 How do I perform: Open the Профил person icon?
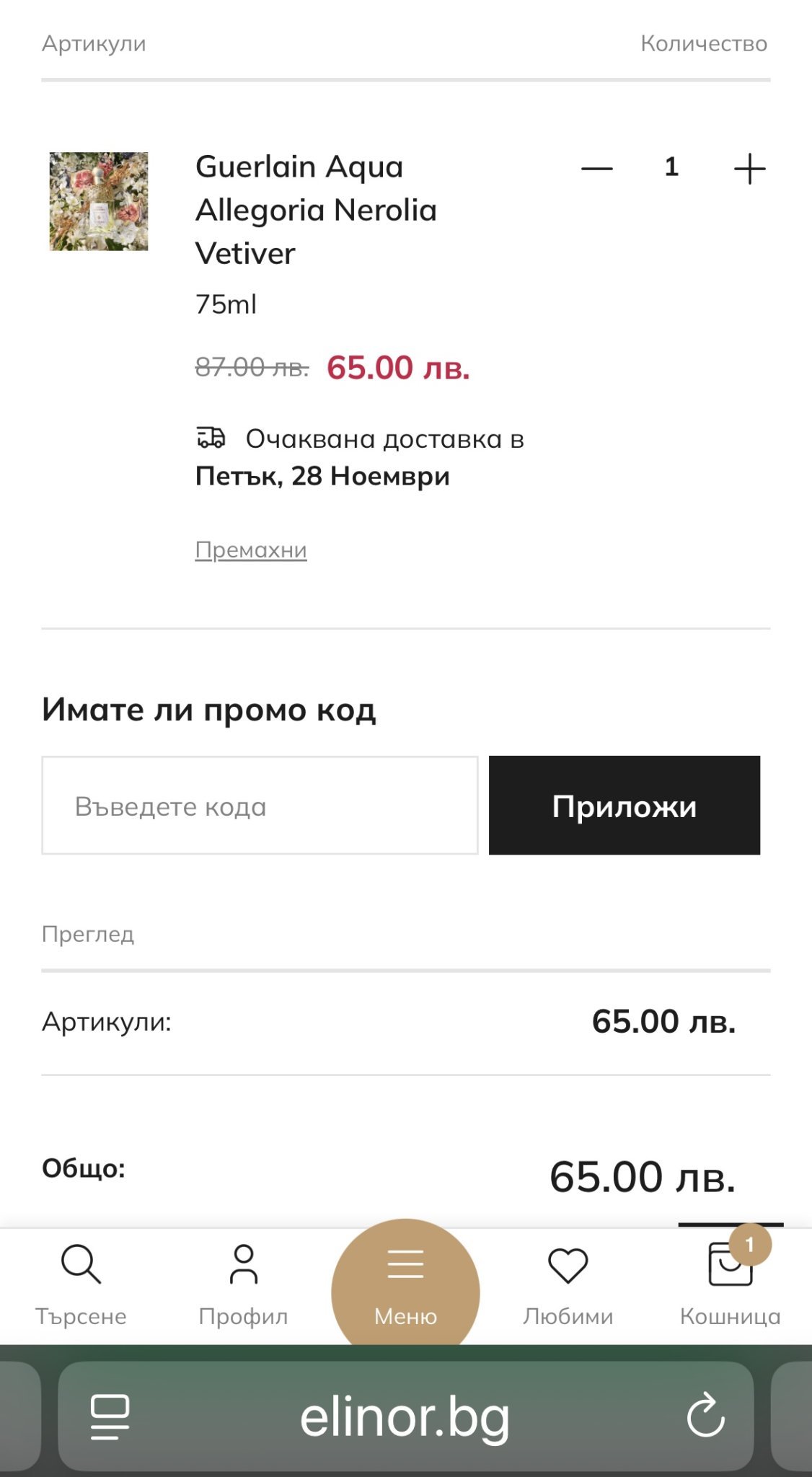(x=244, y=1264)
